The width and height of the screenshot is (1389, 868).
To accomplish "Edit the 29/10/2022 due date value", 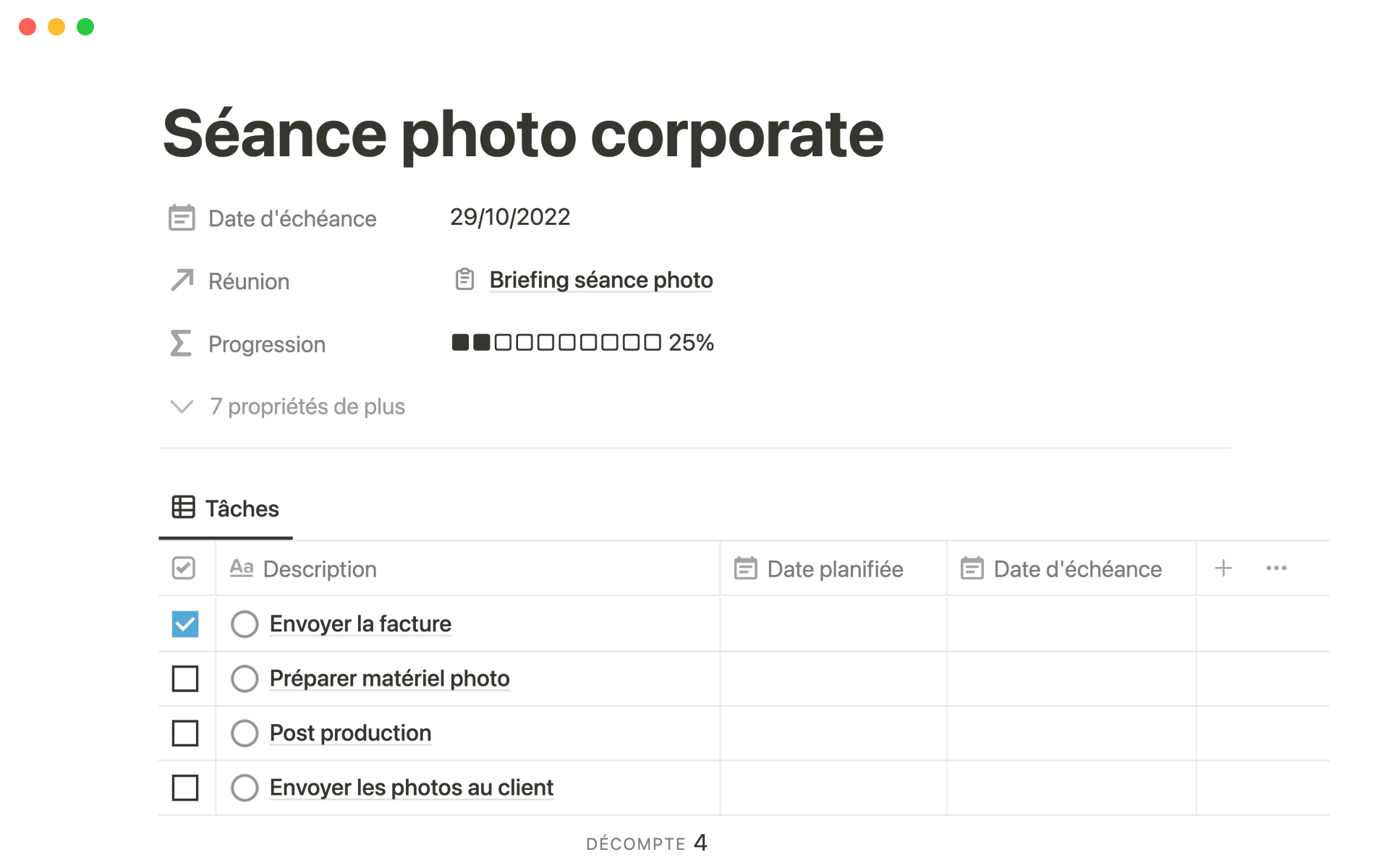I will pos(510,217).
